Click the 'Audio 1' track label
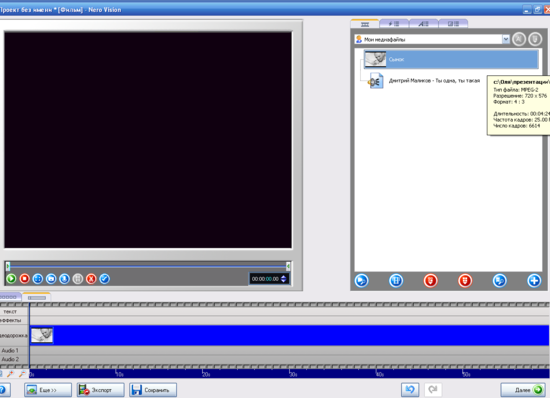Viewport: 550px width, 398px height. (x=10, y=350)
